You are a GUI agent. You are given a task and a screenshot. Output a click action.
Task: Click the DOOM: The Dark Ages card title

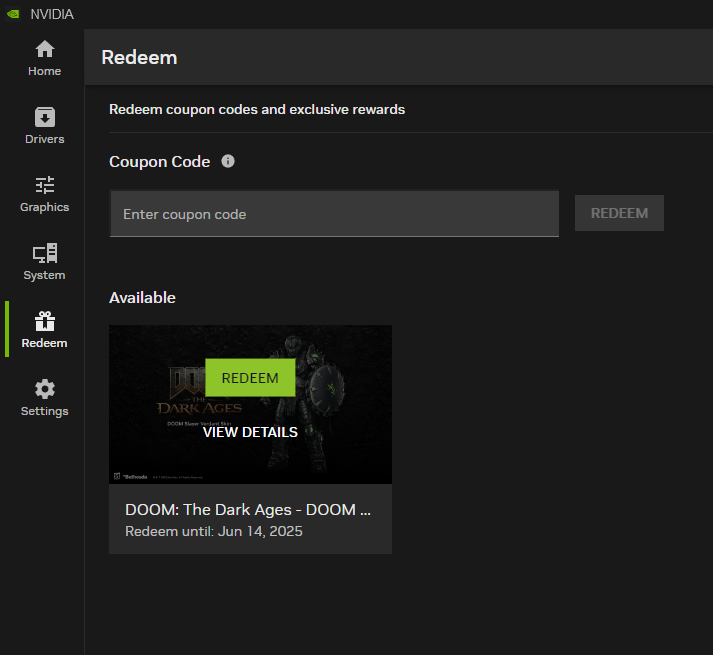(x=248, y=509)
